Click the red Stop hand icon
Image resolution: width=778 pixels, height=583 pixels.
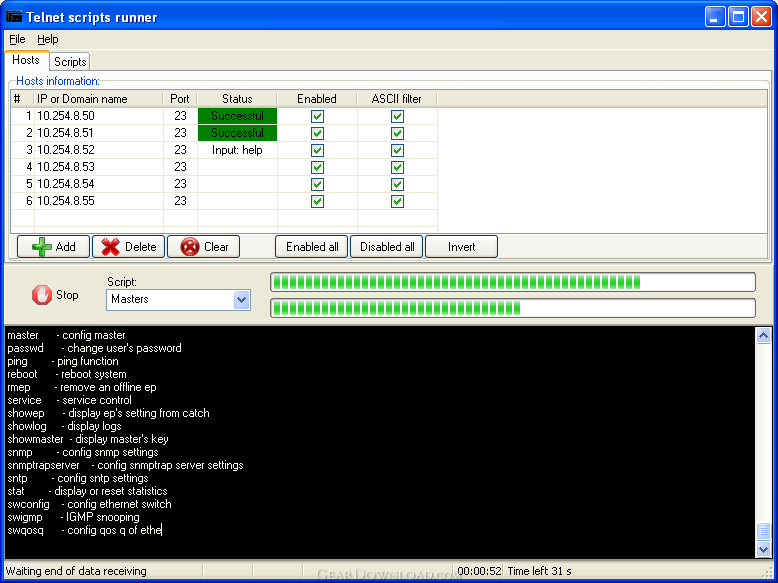coord(42,295)
